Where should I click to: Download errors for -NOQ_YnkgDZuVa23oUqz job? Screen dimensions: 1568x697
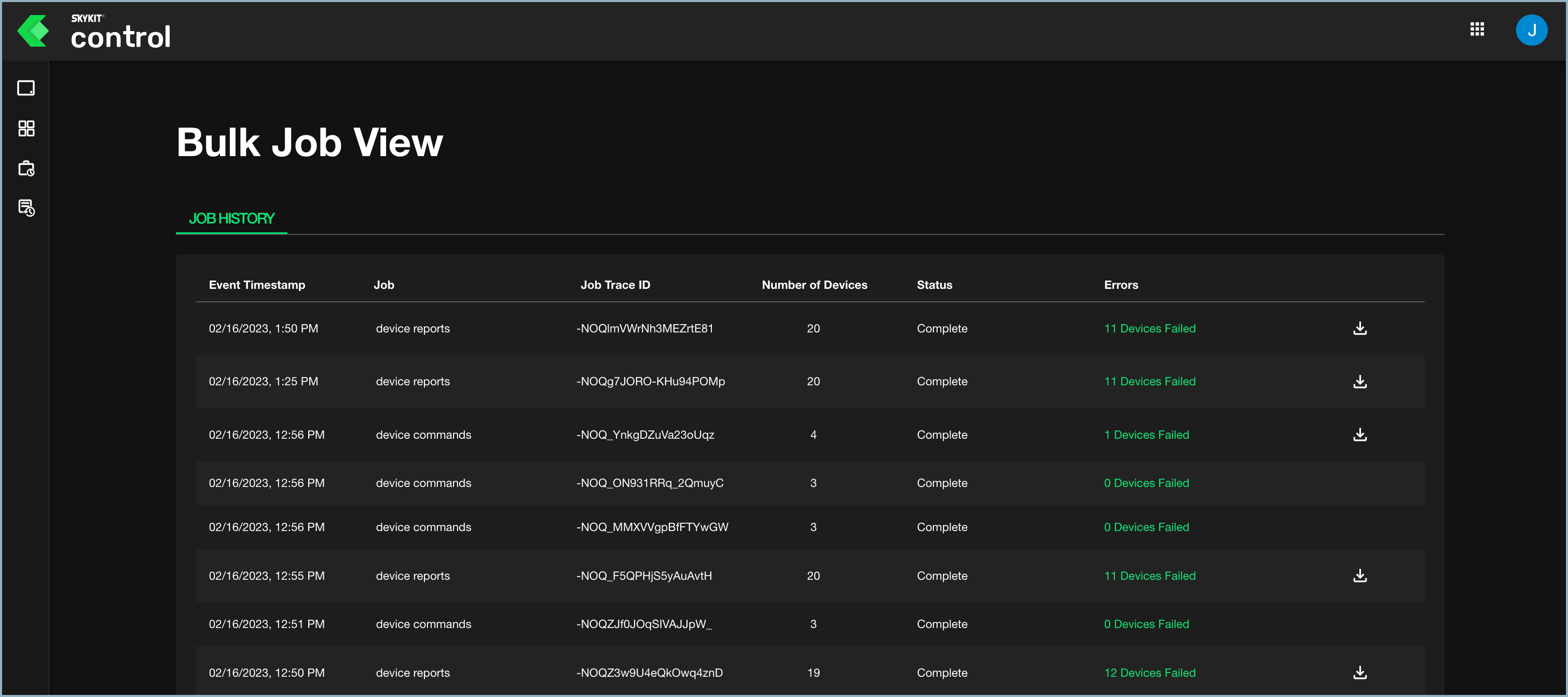(x=1360, y=435)
